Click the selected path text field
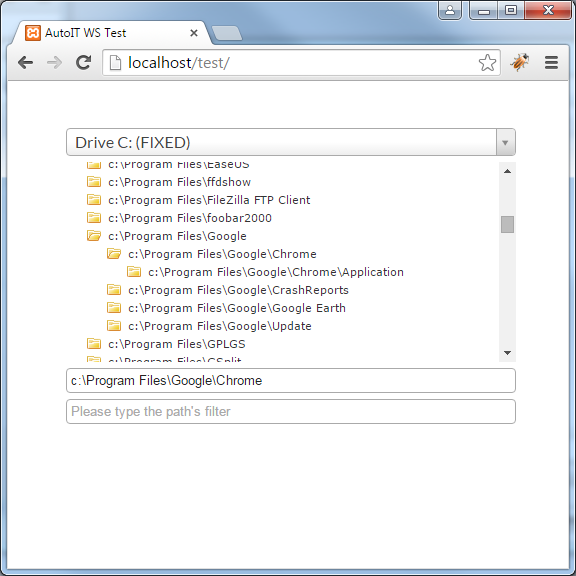 [291, 380]
